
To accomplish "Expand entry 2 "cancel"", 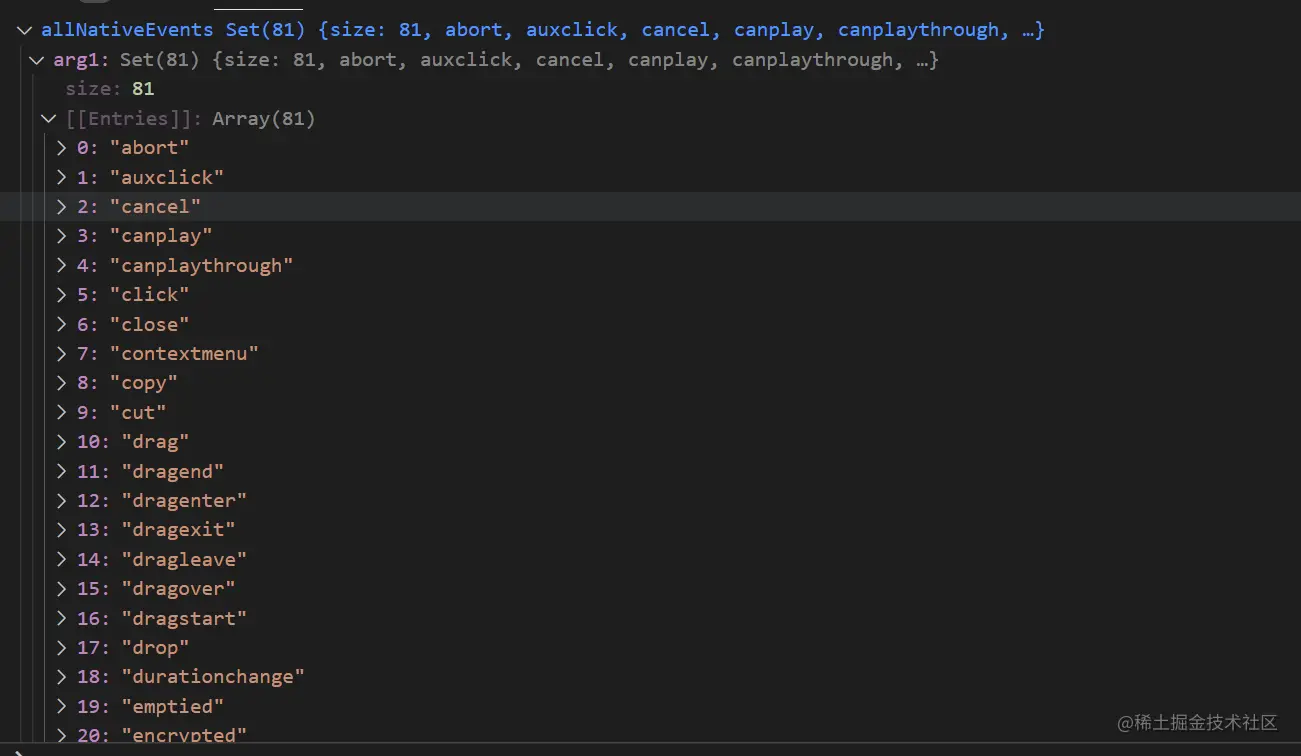I will [61, 207].
